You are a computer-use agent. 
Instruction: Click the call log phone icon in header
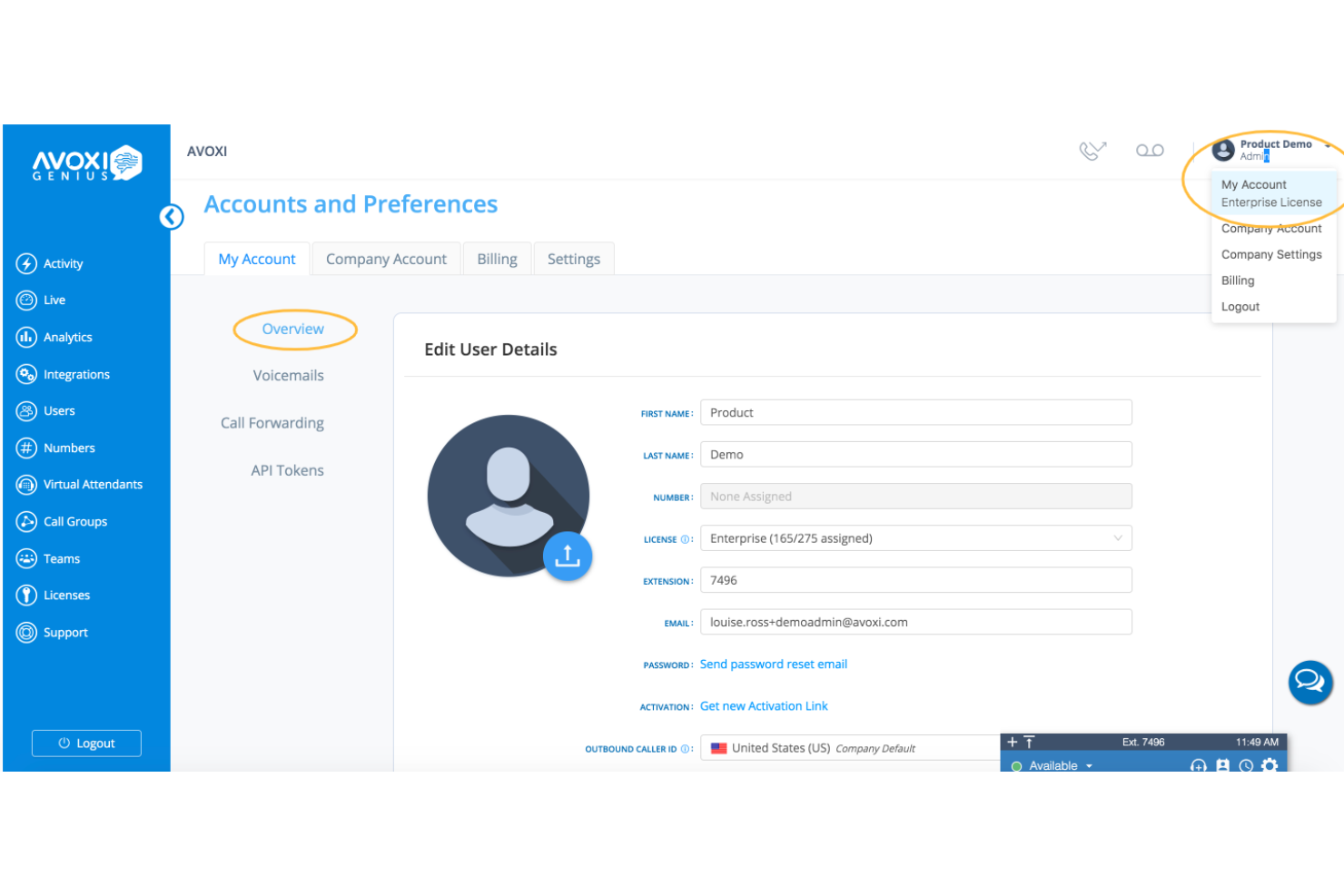pyautogui.click(x=1092, y=150)
